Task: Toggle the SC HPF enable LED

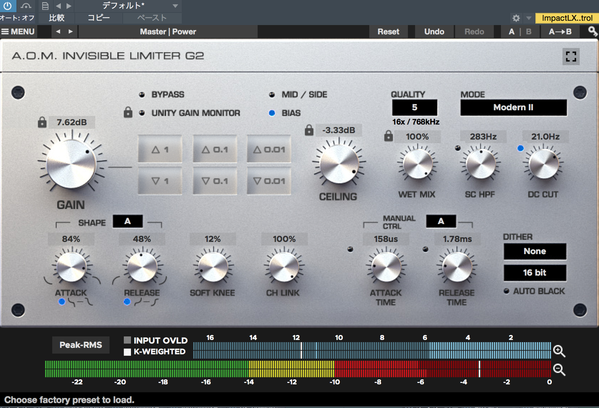Action: click(458, 148)
